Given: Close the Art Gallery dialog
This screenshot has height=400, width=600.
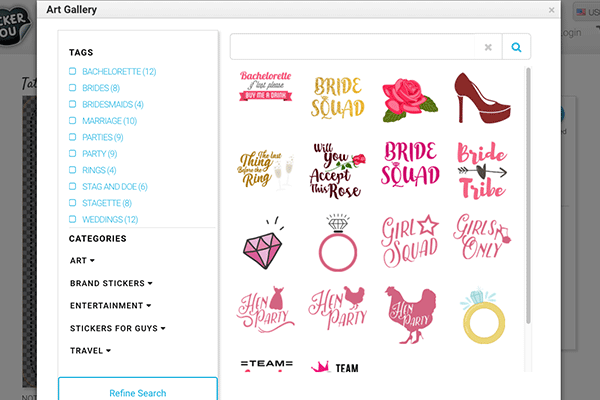Looking at the screenshot, I should click(x=551, y=10).
